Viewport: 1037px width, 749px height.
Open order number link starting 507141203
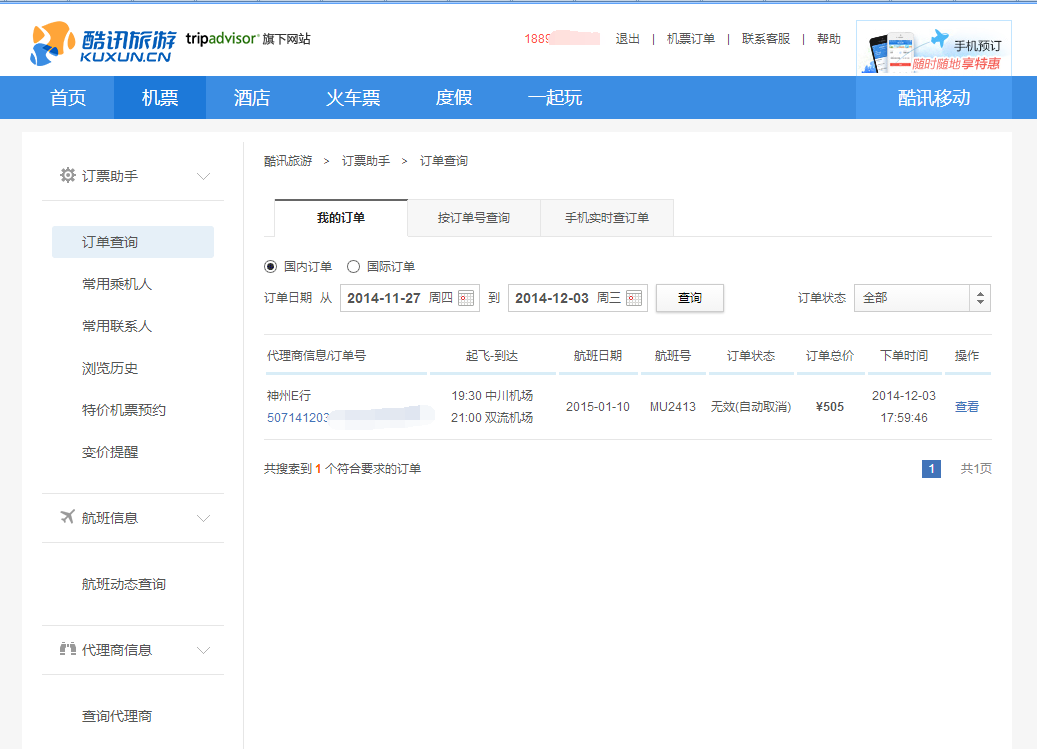tap(298, 418)
